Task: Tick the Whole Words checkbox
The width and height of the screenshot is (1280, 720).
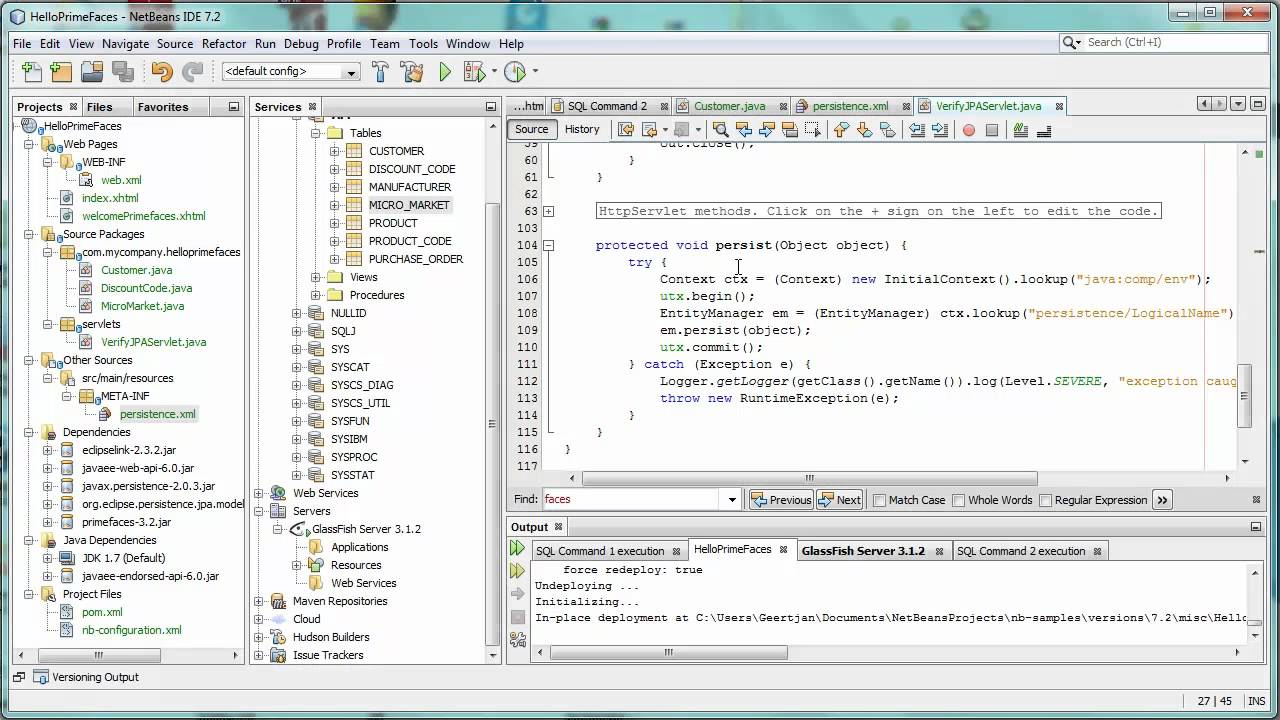Action: pyautogui.click(x=959, y=500)
